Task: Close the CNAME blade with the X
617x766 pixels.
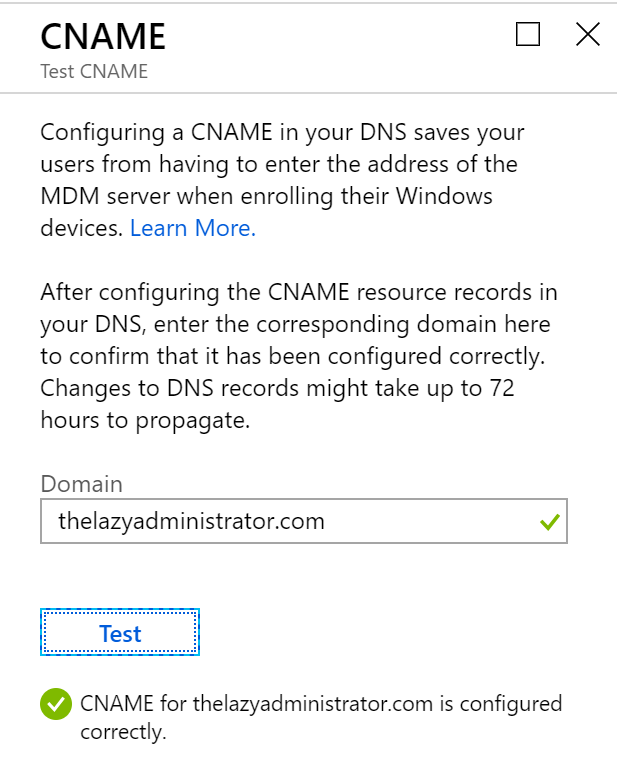Action: tap(588, 34)
